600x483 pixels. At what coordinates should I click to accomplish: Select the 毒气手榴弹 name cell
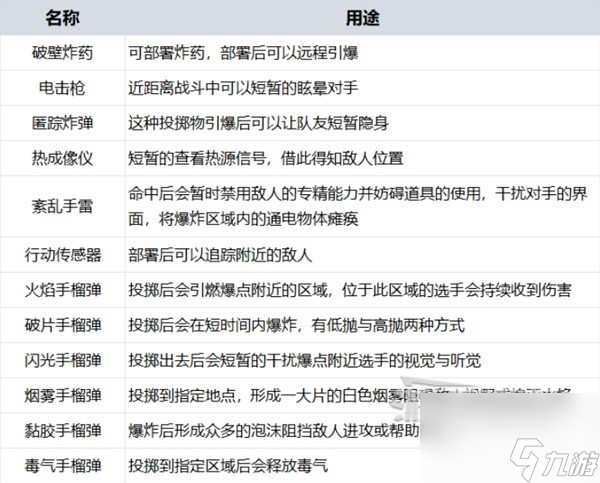tap(63, 466)
